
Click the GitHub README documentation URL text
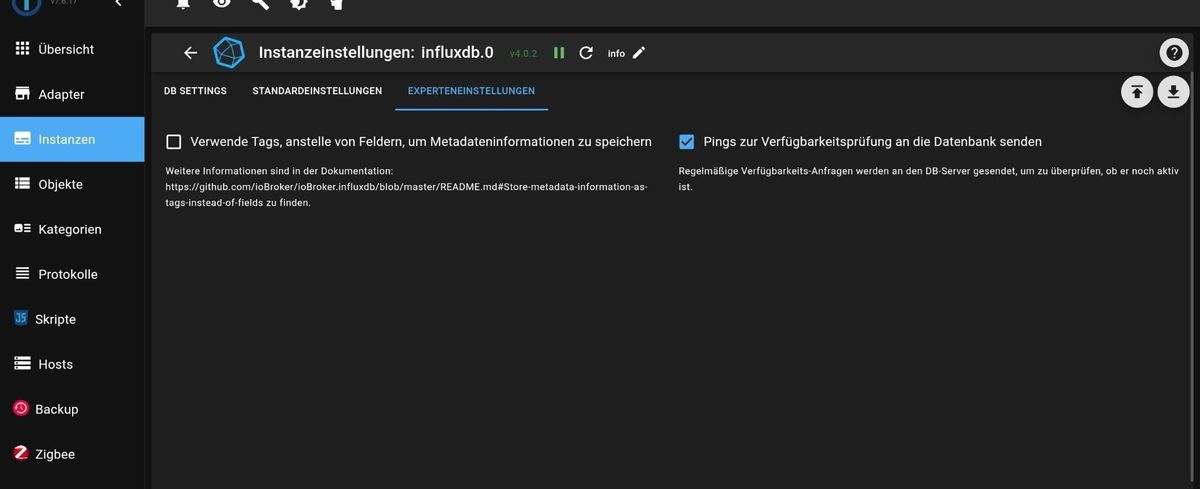pyautogui.click(x=406, y=187)
